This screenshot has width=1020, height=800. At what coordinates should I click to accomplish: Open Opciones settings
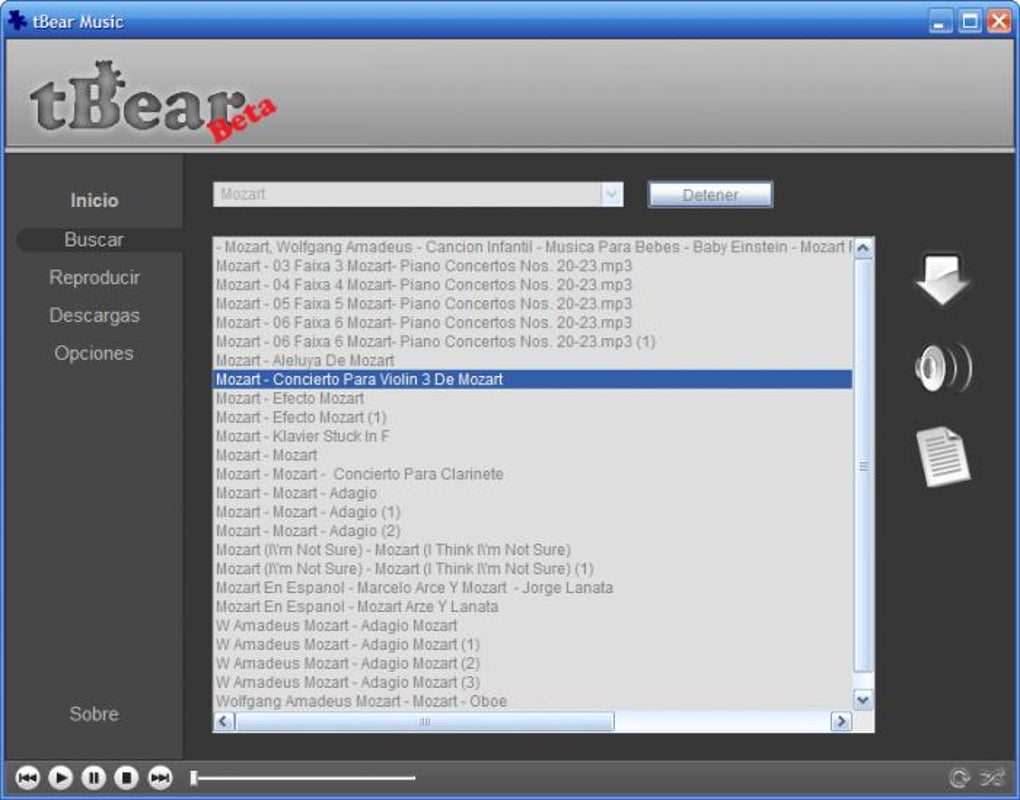click(93, 353)
